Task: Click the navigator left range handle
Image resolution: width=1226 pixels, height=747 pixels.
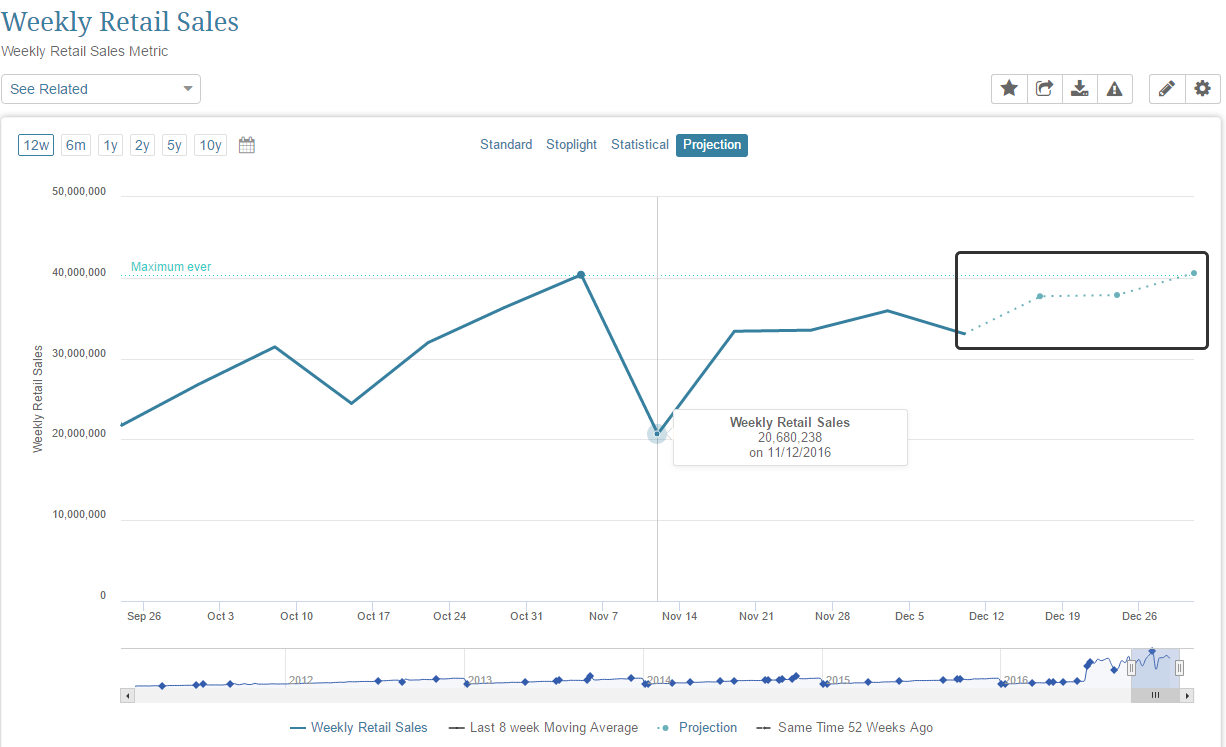Action: tap(1132, 668)
